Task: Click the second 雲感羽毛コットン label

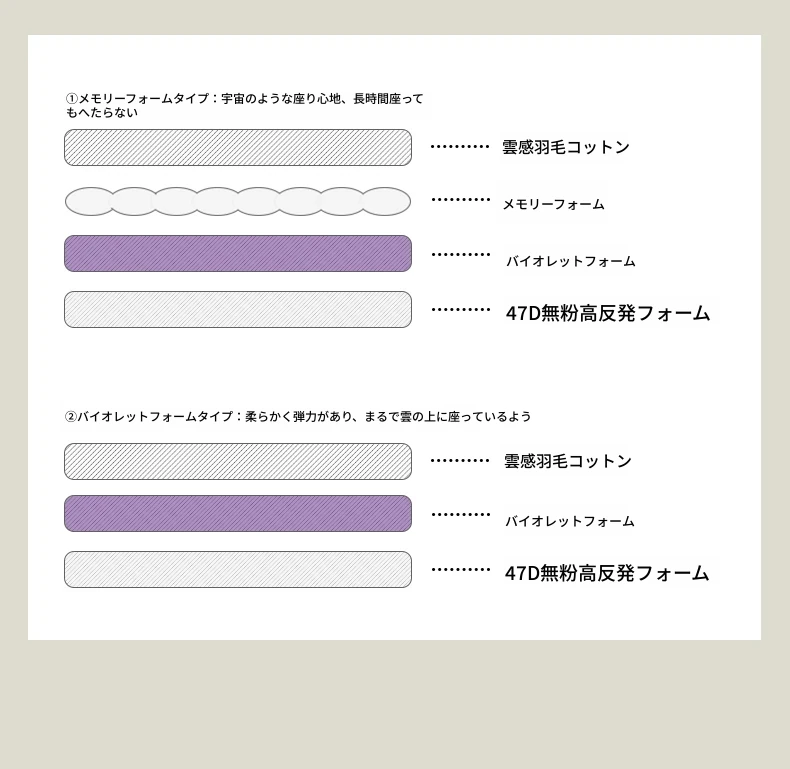Action: [x=567, y=461]
